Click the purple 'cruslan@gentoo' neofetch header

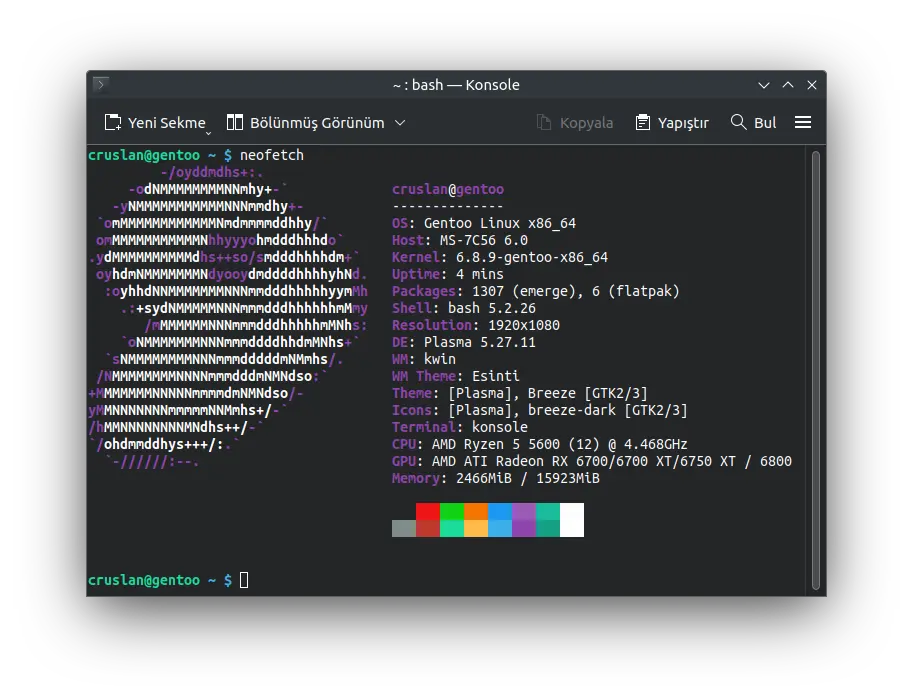[448, 189]
